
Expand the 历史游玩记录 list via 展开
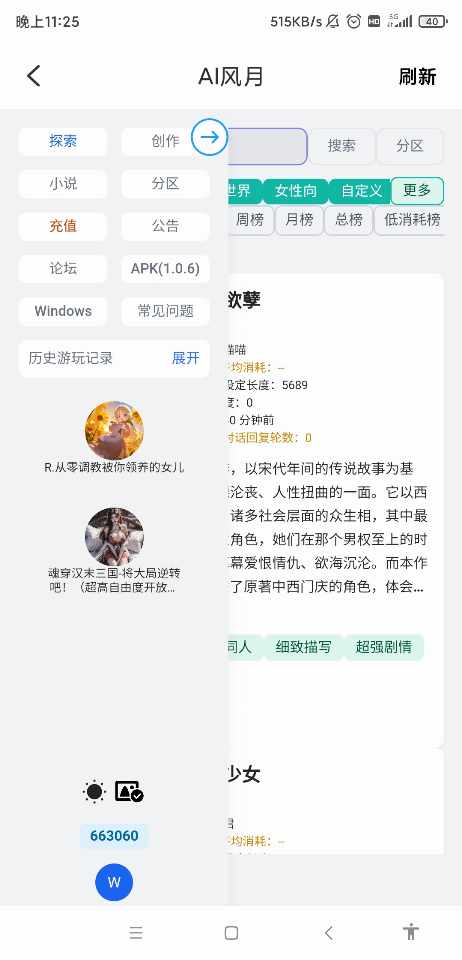click(x=185, y=358)
